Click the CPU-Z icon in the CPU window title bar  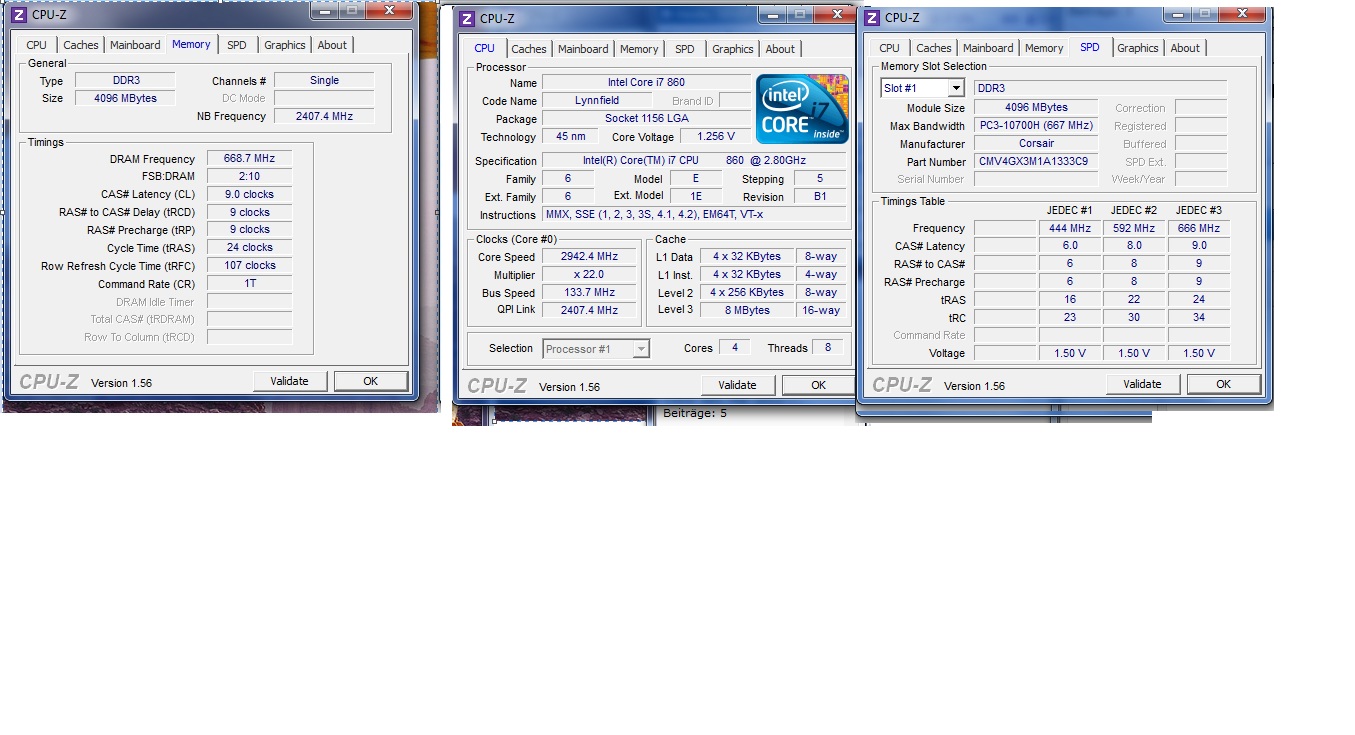click(x=467, y=19)
